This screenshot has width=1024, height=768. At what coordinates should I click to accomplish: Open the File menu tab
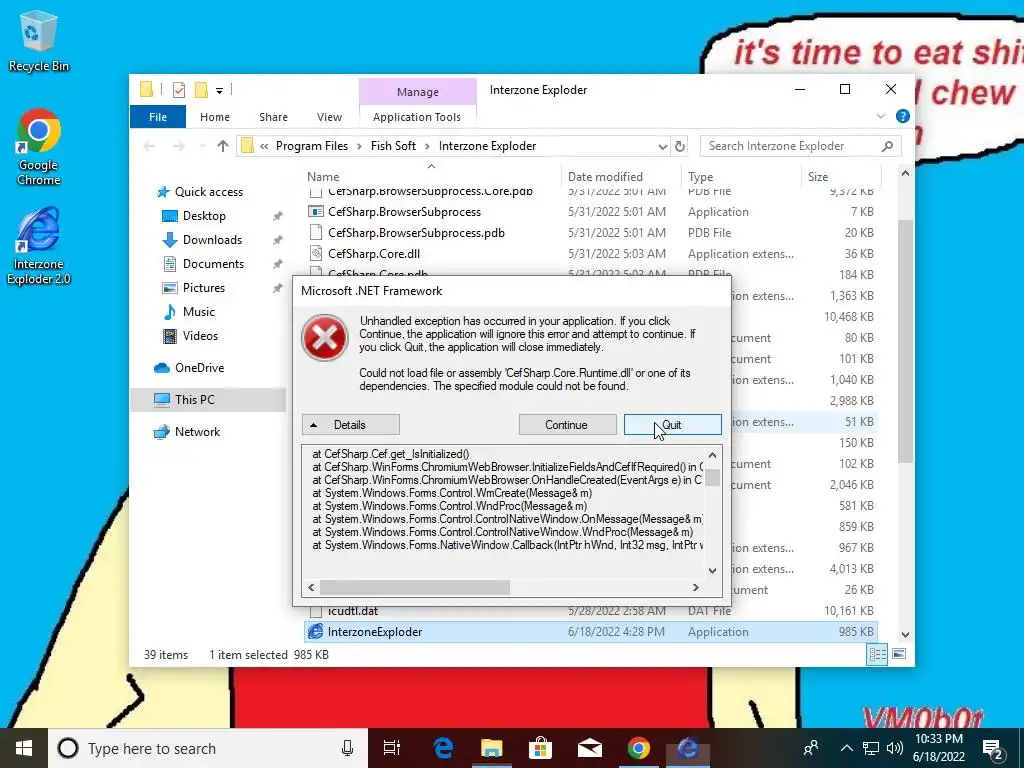coord(158,117)
